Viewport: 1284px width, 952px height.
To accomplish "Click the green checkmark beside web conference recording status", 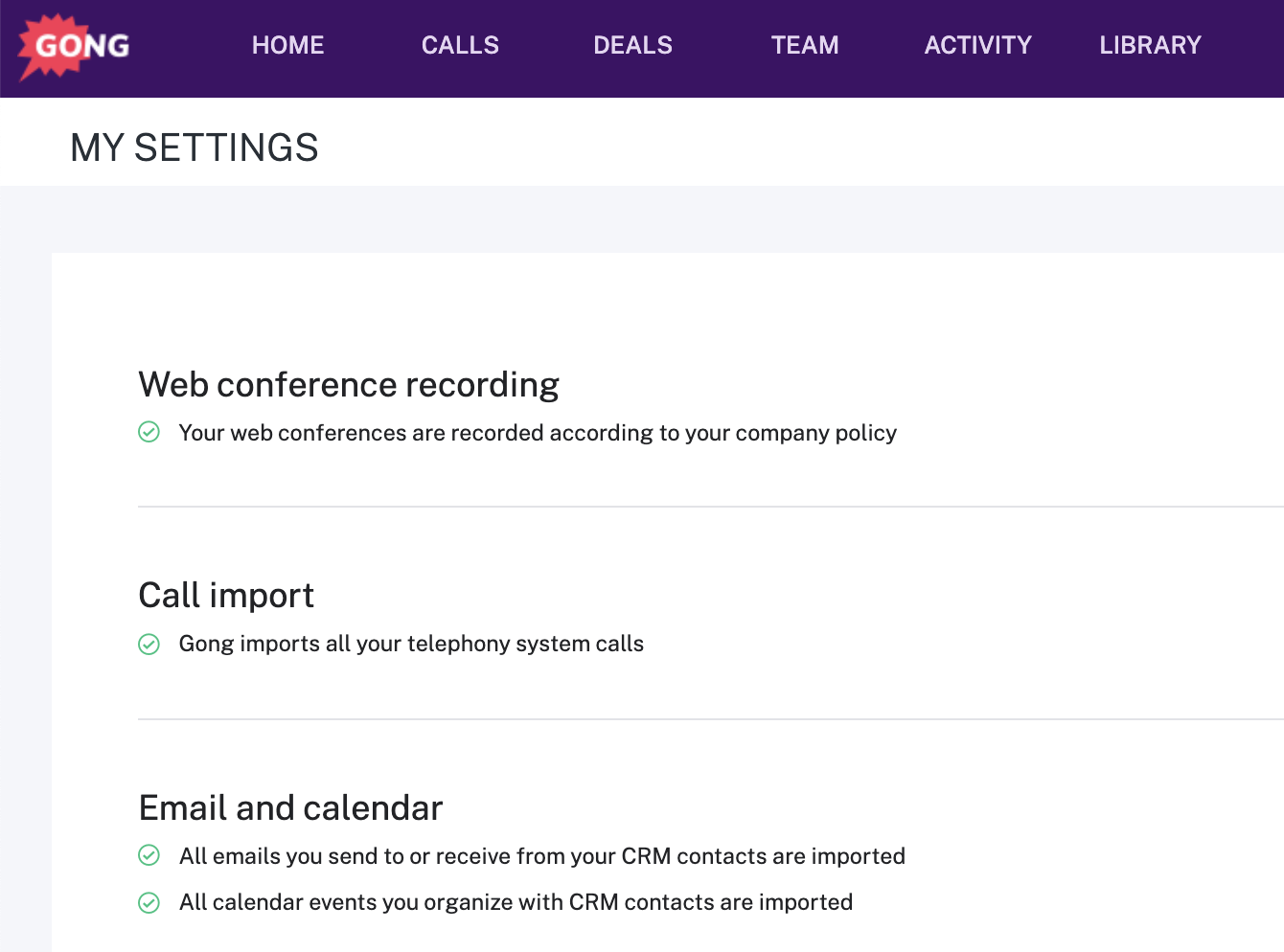I will click(x=149, y=432).
